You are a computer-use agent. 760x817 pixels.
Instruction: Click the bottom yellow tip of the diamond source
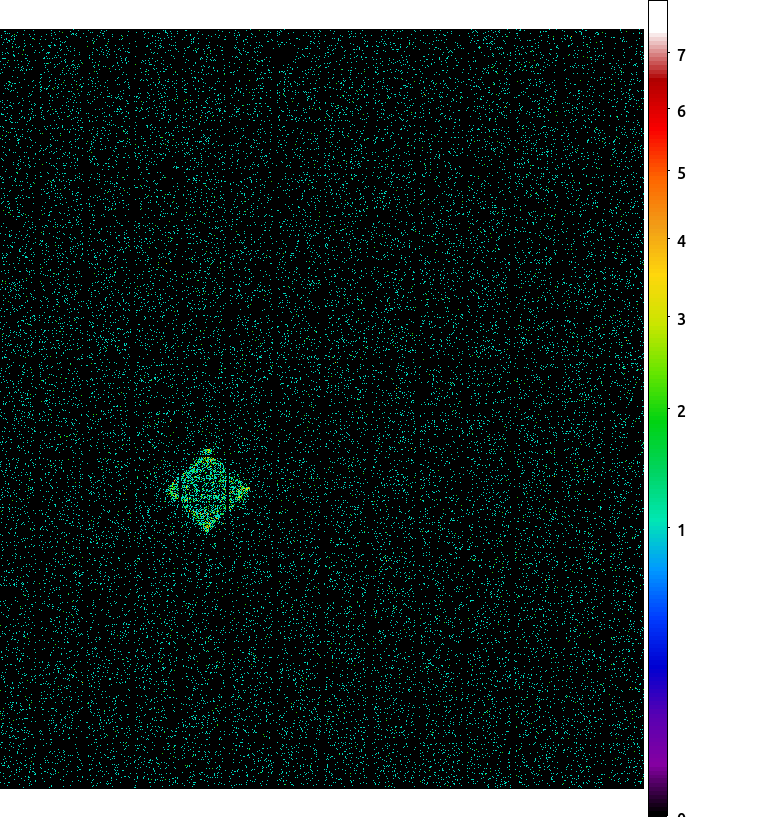pos(207,529)
